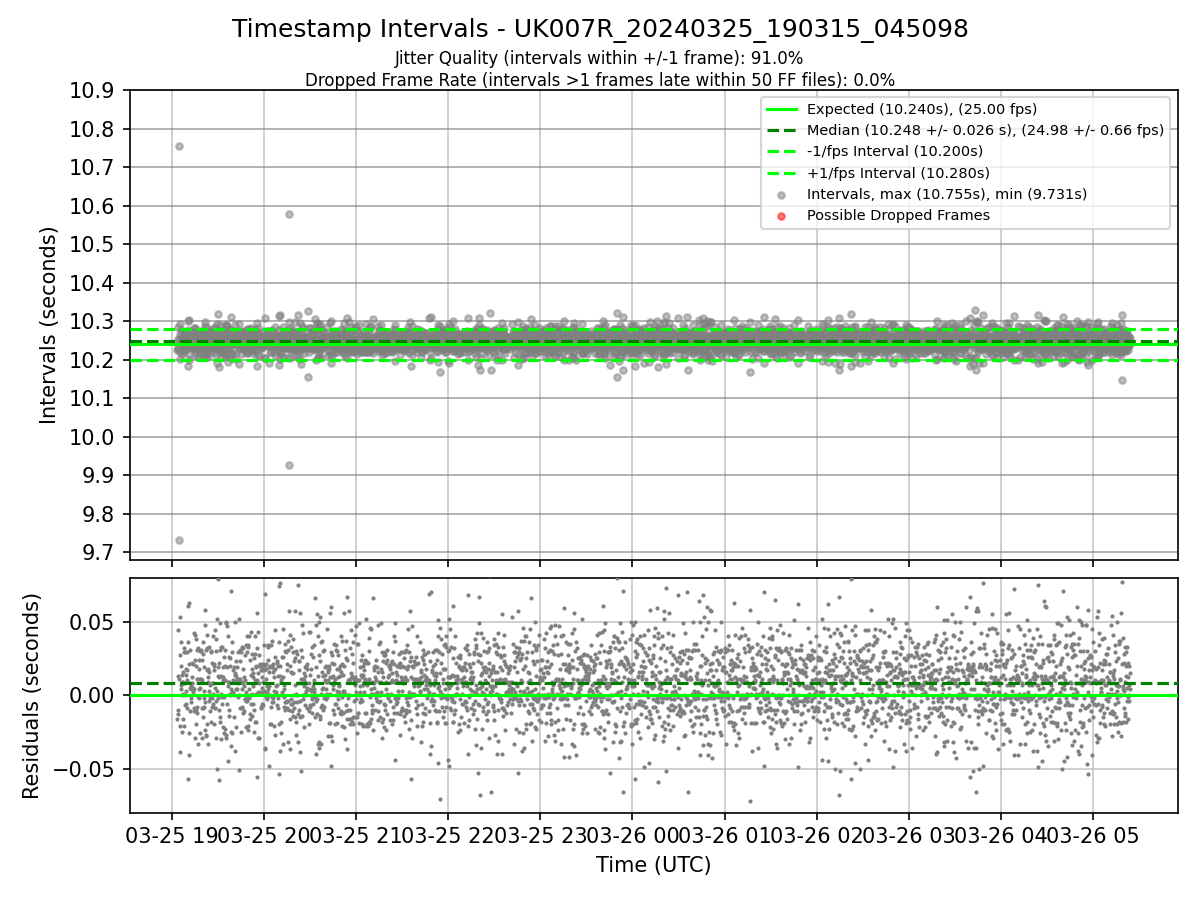Click the 'Jitter Quality' subtitle line
The image size is (1200, 900).
tap(600, 58)
